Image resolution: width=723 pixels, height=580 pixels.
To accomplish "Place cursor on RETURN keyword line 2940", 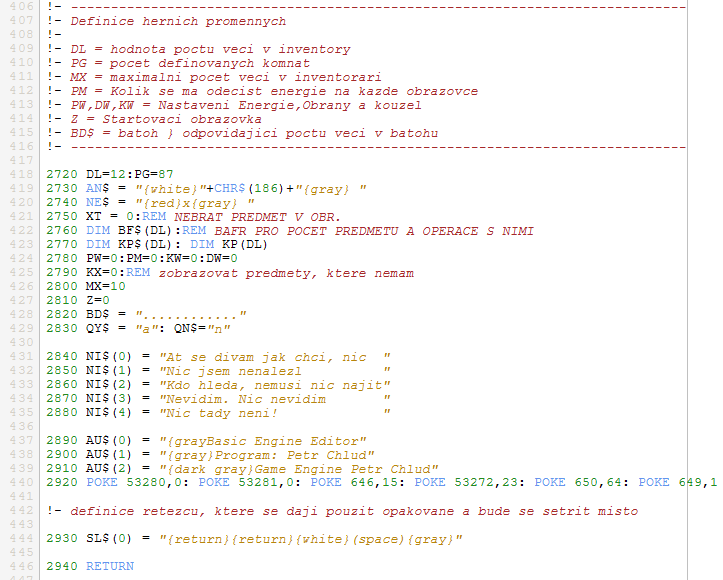I will click(110, 566).
